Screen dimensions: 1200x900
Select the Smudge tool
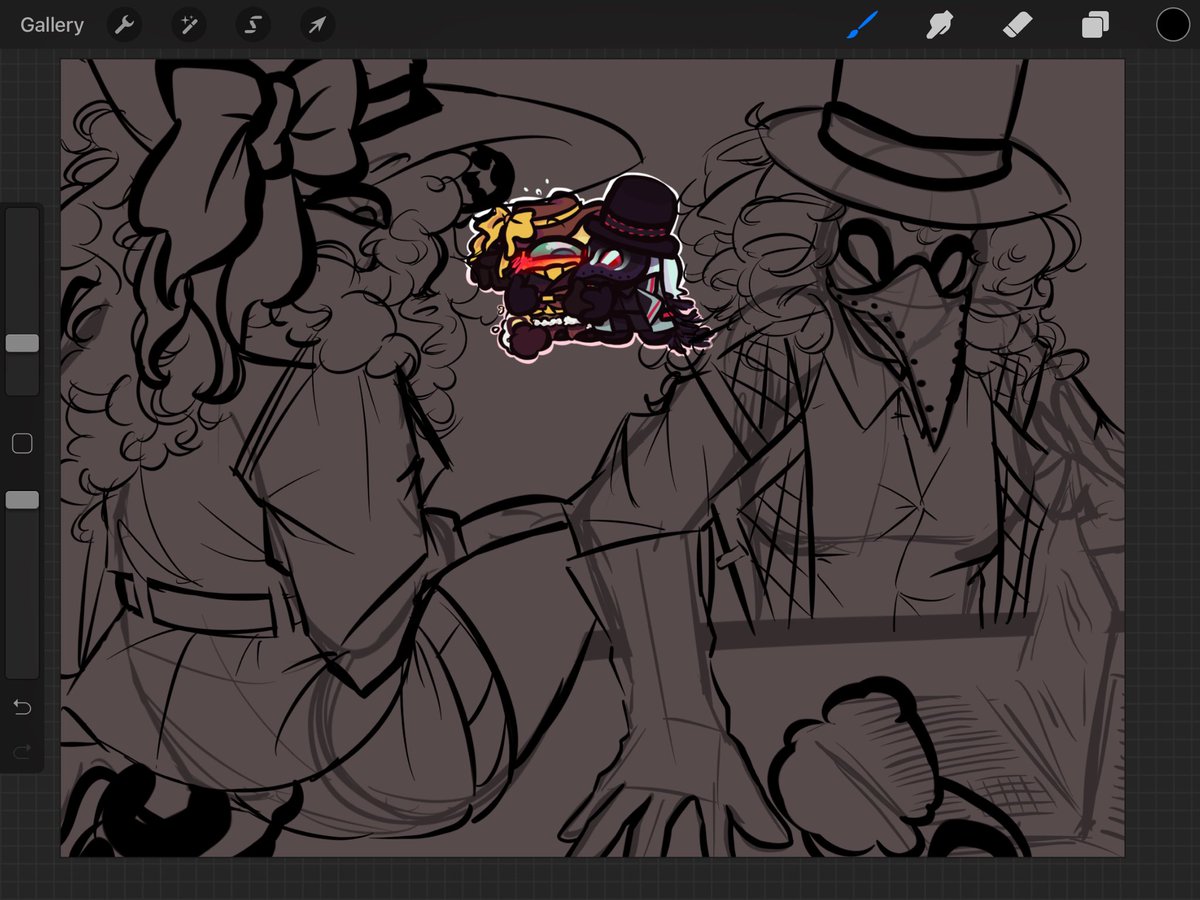tap(939, 25)
